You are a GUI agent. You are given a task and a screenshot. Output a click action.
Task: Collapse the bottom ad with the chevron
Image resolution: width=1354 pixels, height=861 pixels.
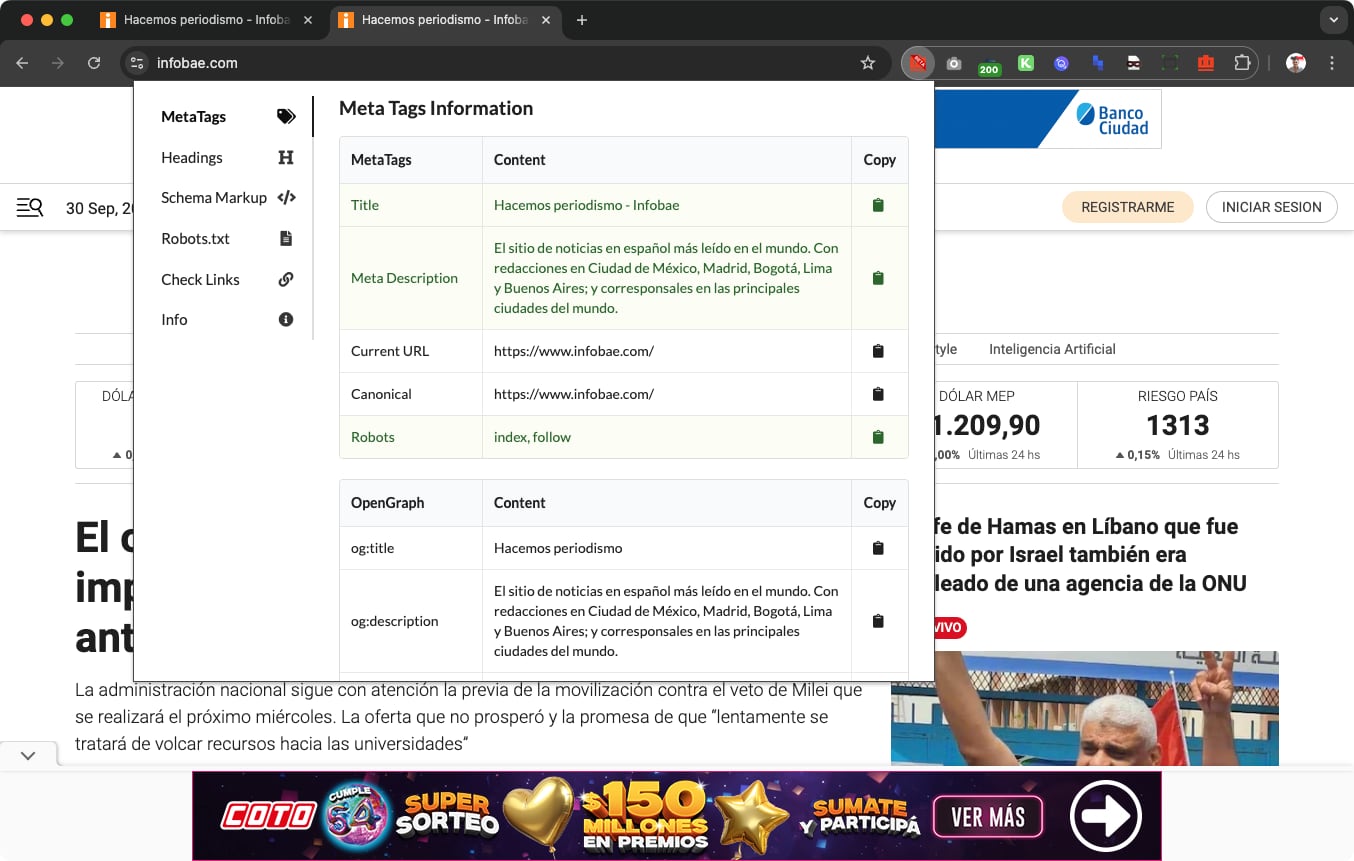[28, 756]
